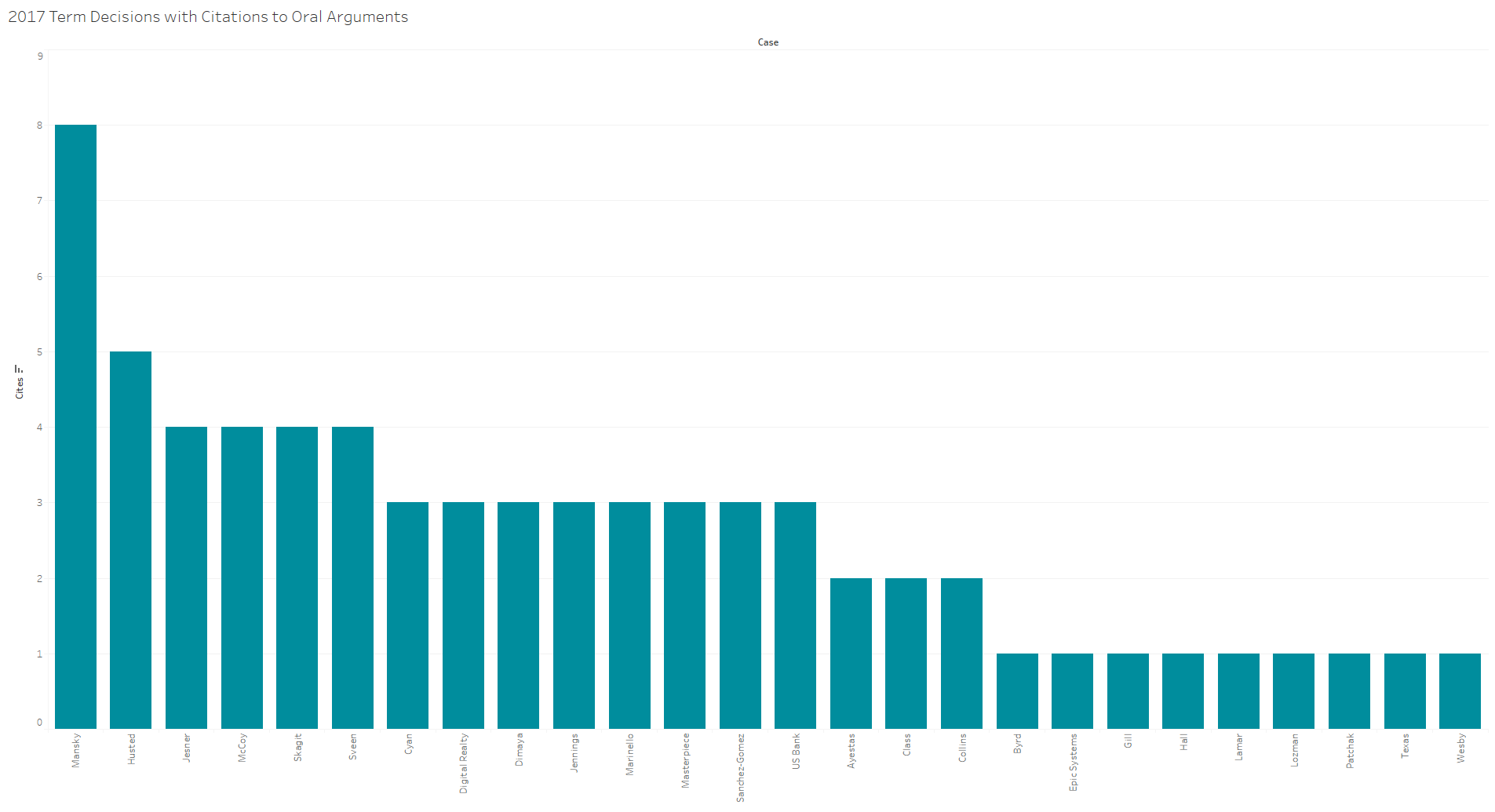Image resolution: width=1495 pixels, height=812 pixels.
Task: Select the McCoy label on the x-axis
Action: pos(242,748)
